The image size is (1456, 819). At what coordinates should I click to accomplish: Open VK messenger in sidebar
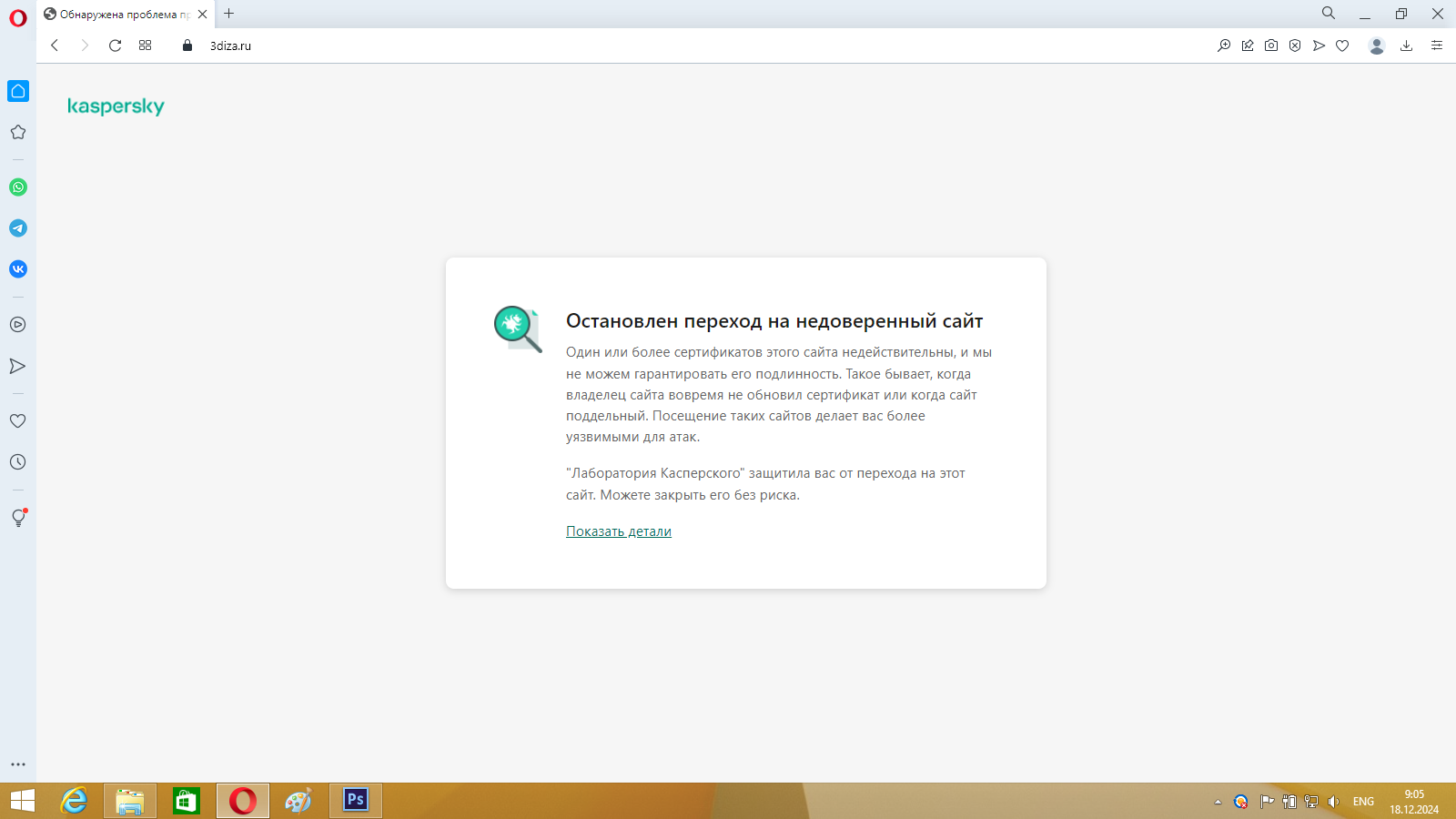tap(18, 269)
